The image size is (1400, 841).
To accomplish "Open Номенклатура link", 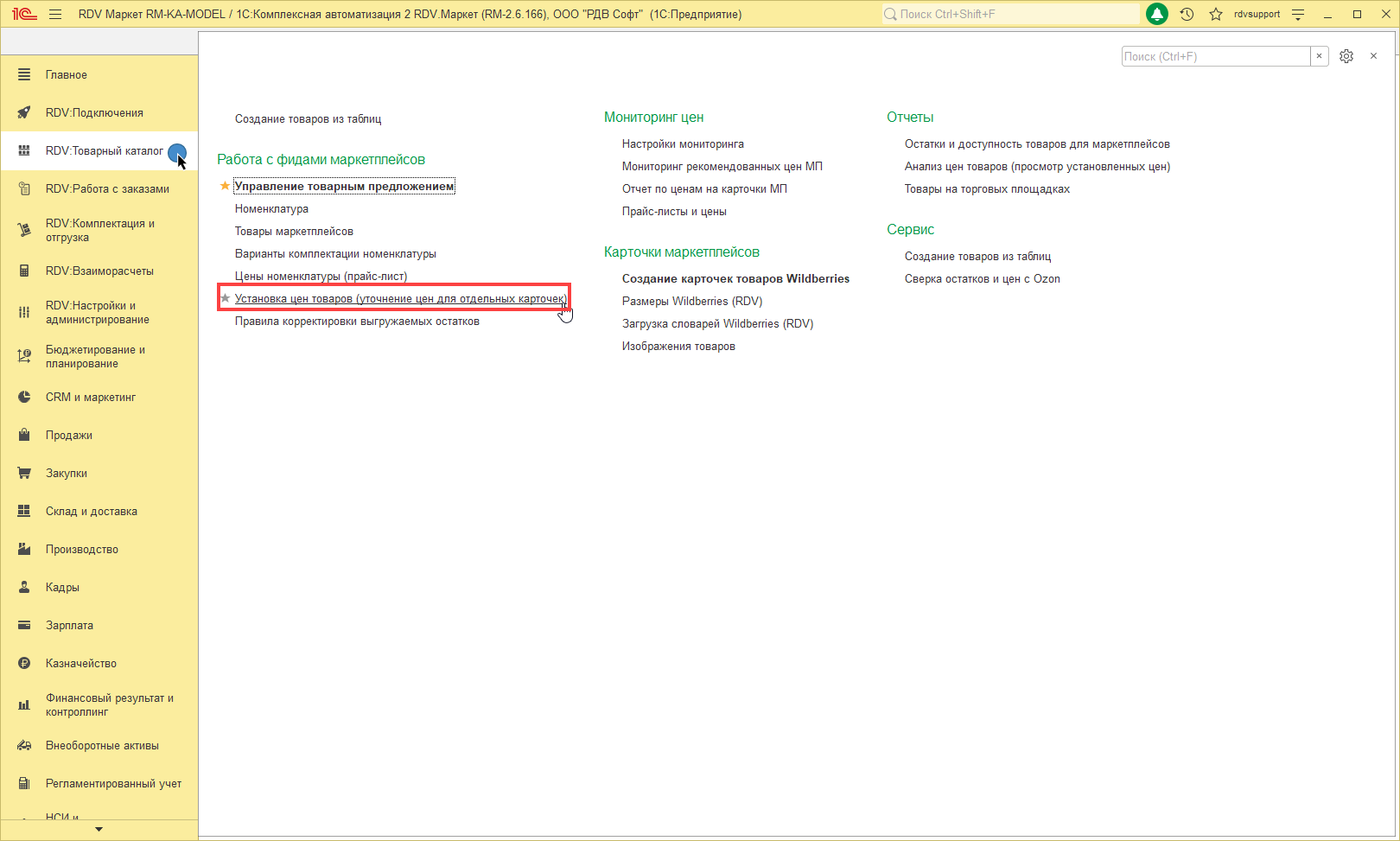I will click(x=271, y=208).
